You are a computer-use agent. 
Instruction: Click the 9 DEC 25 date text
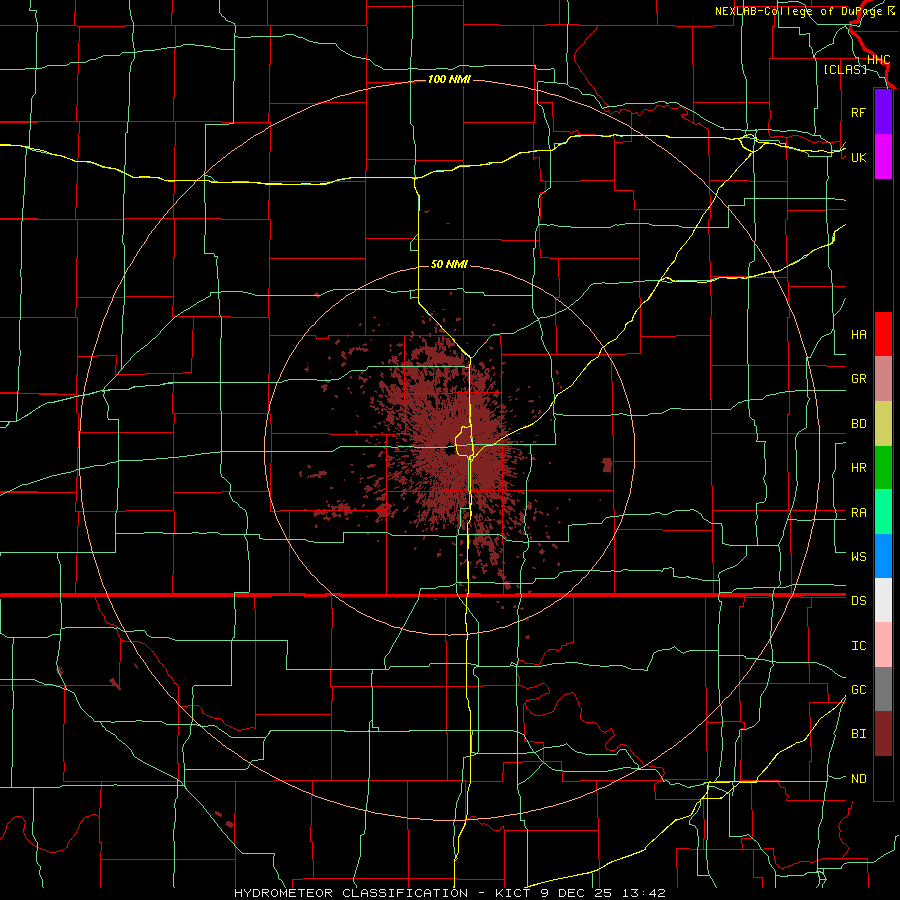[x=575, y=893]
